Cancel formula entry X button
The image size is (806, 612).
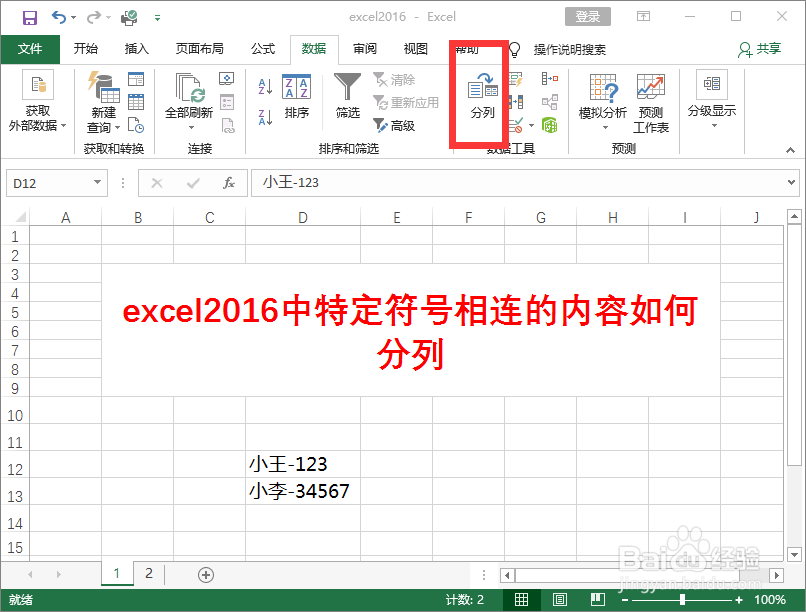click(x=157, y=183)
